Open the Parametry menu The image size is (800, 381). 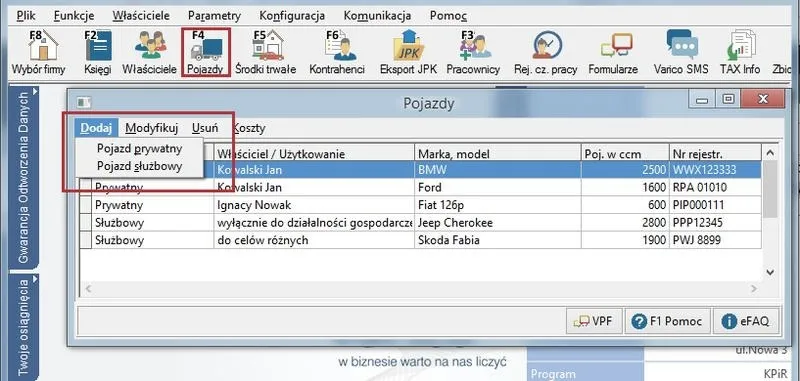[x=214, y=16]
